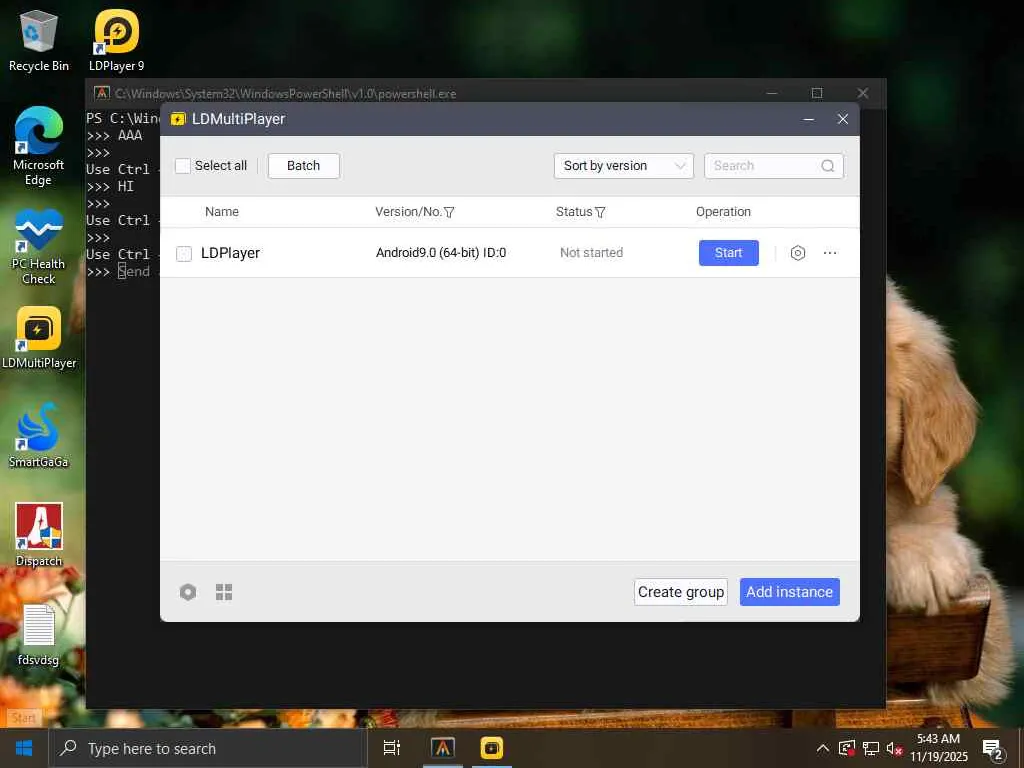
Task: Close the LDMultiPlayer window
Action: tap(842, 119)
